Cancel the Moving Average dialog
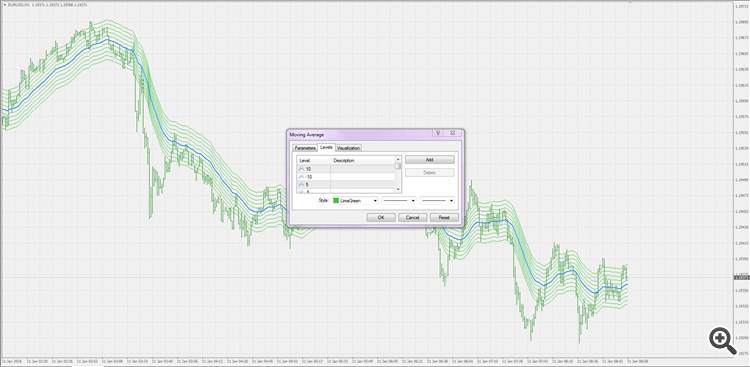The height and width of the screenshot is (367, 750). point(412,217)
